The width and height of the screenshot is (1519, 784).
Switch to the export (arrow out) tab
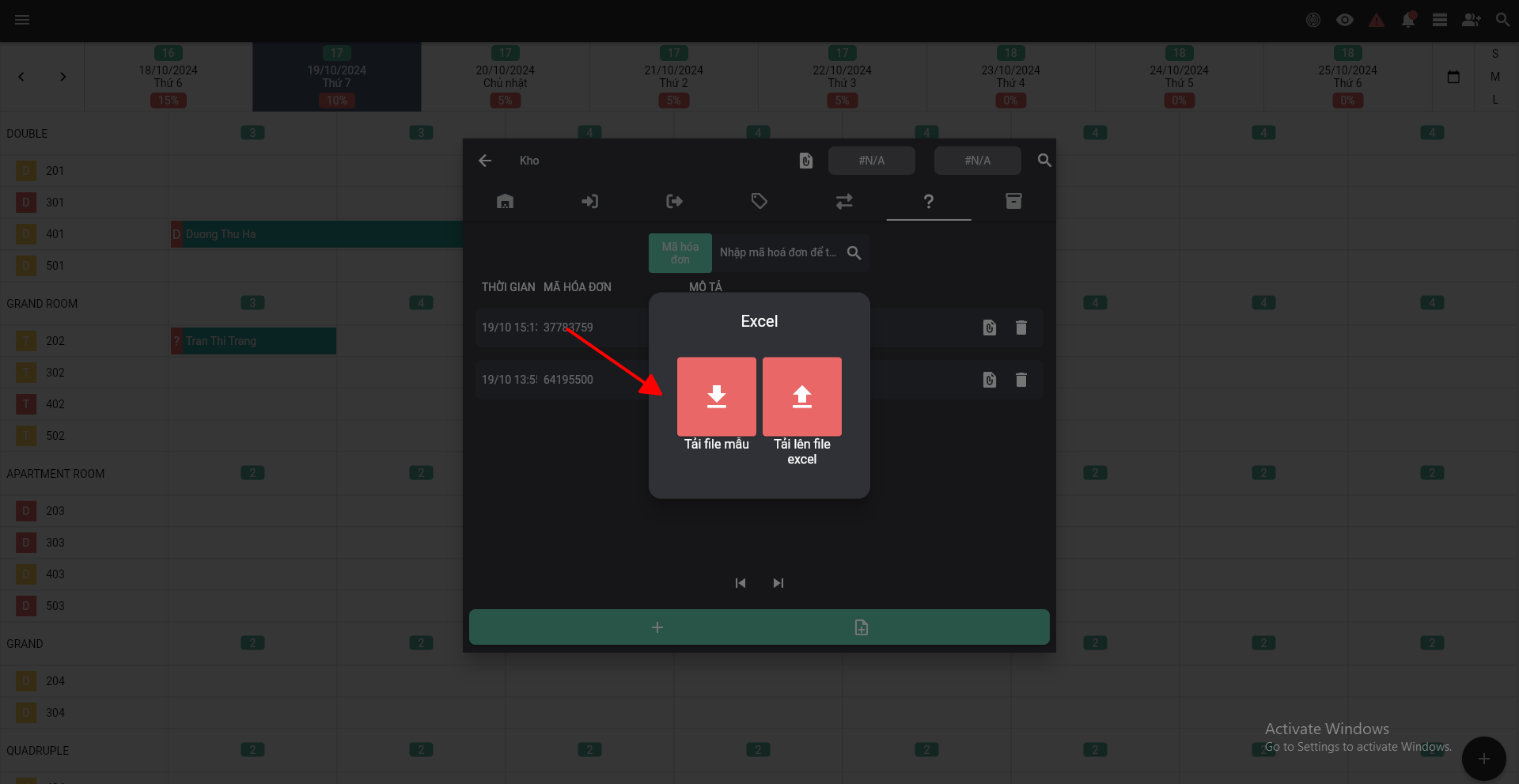[x=675, y=201]
